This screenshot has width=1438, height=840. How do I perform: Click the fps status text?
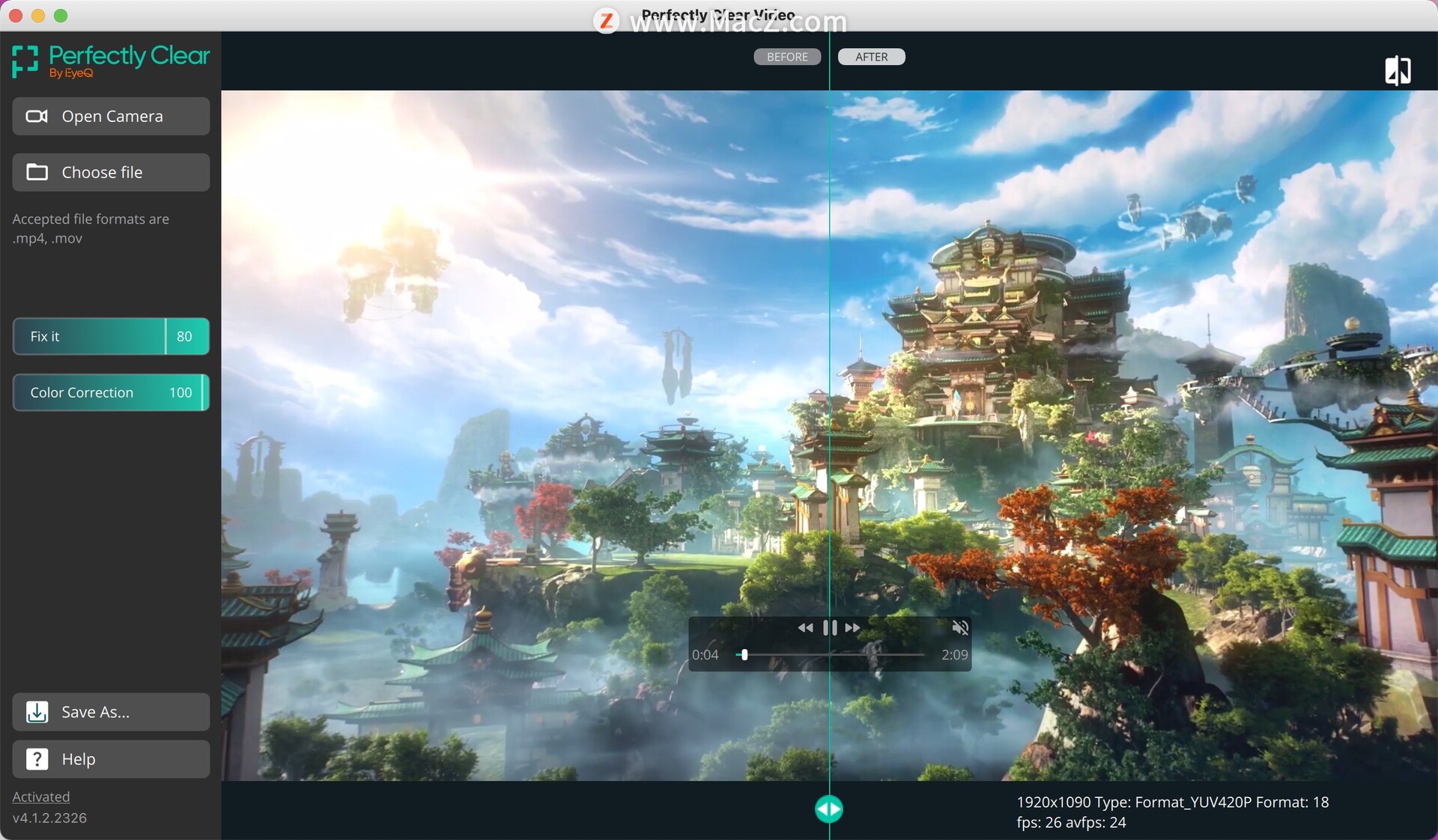click(1071, 822)
